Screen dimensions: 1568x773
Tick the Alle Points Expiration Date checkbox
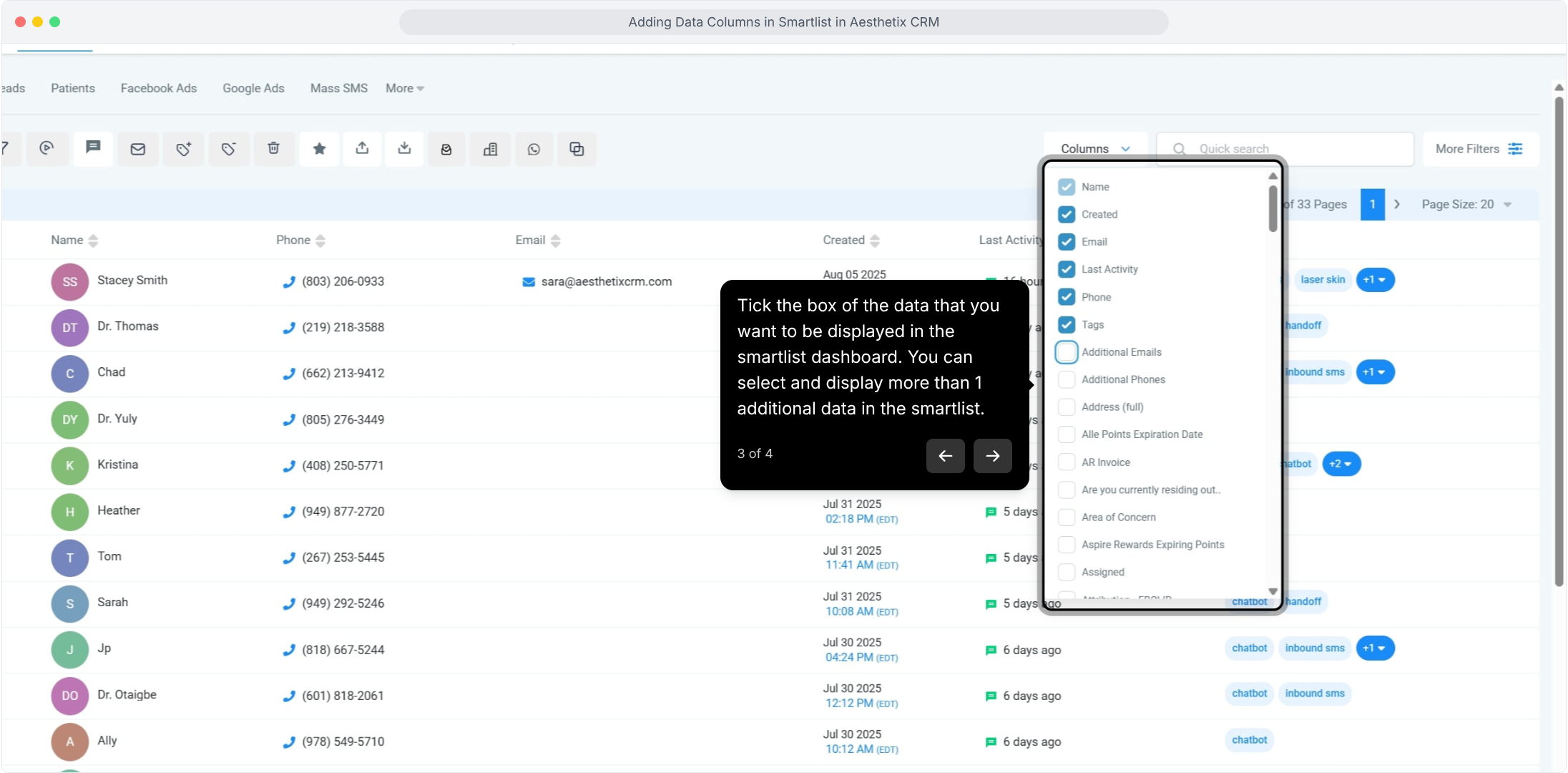point(1067,434)
